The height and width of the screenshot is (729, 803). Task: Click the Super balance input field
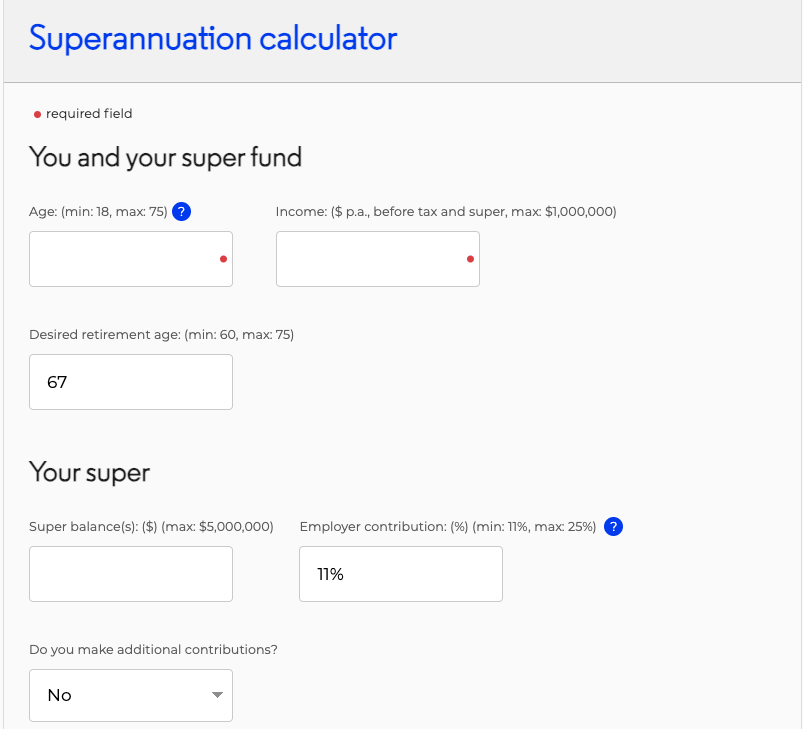point(130,573)
